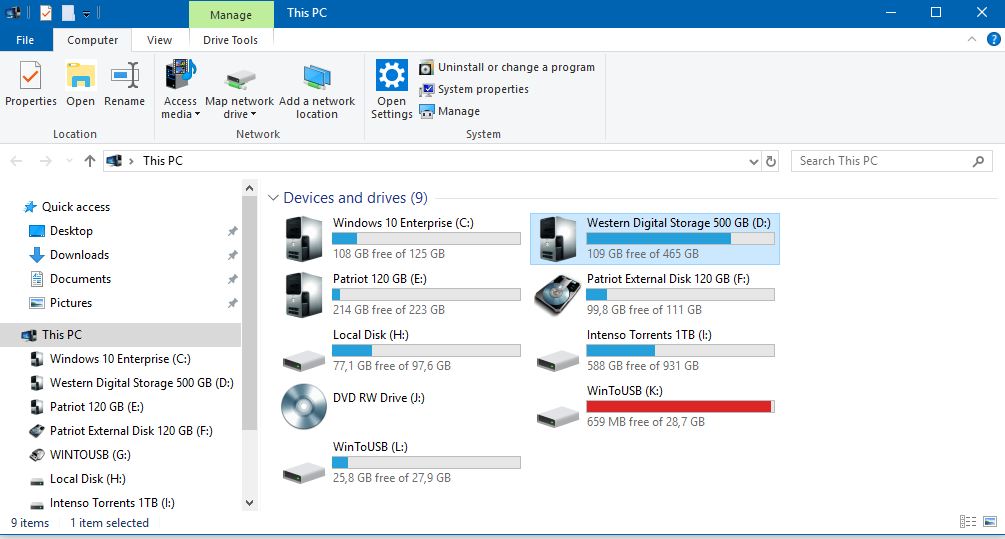Select the DVD RW Drive (J:)
The height and width of the screenshot is (539, 1005).
[x=400, y=406]
